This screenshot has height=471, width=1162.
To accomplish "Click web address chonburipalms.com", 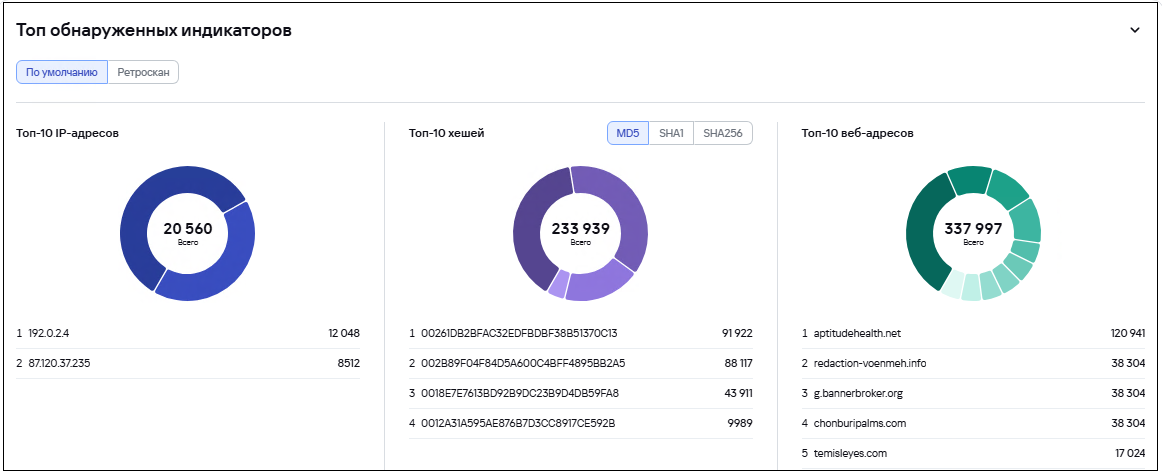I will coord(860,424).
